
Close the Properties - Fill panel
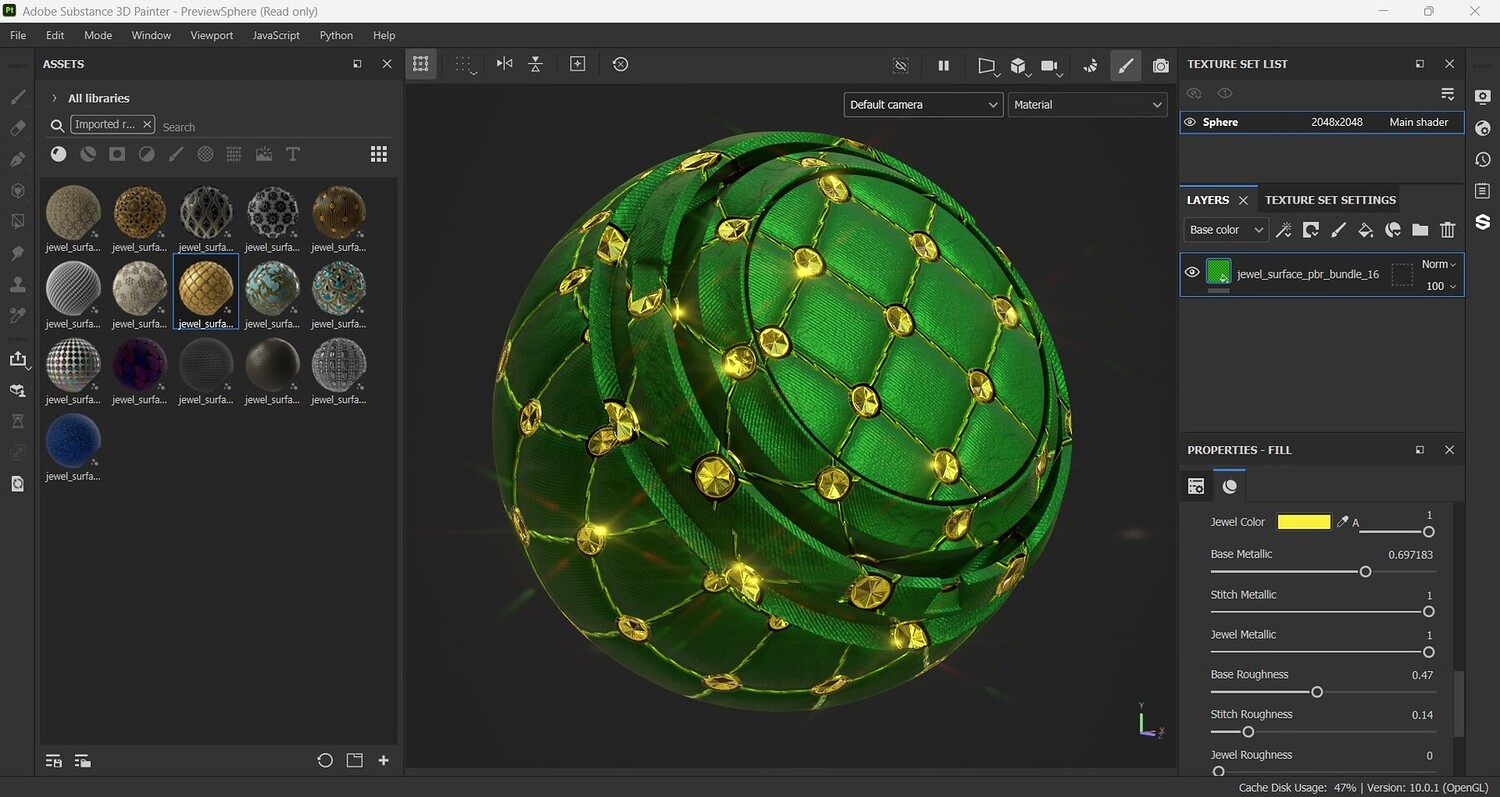point(1449,450)
